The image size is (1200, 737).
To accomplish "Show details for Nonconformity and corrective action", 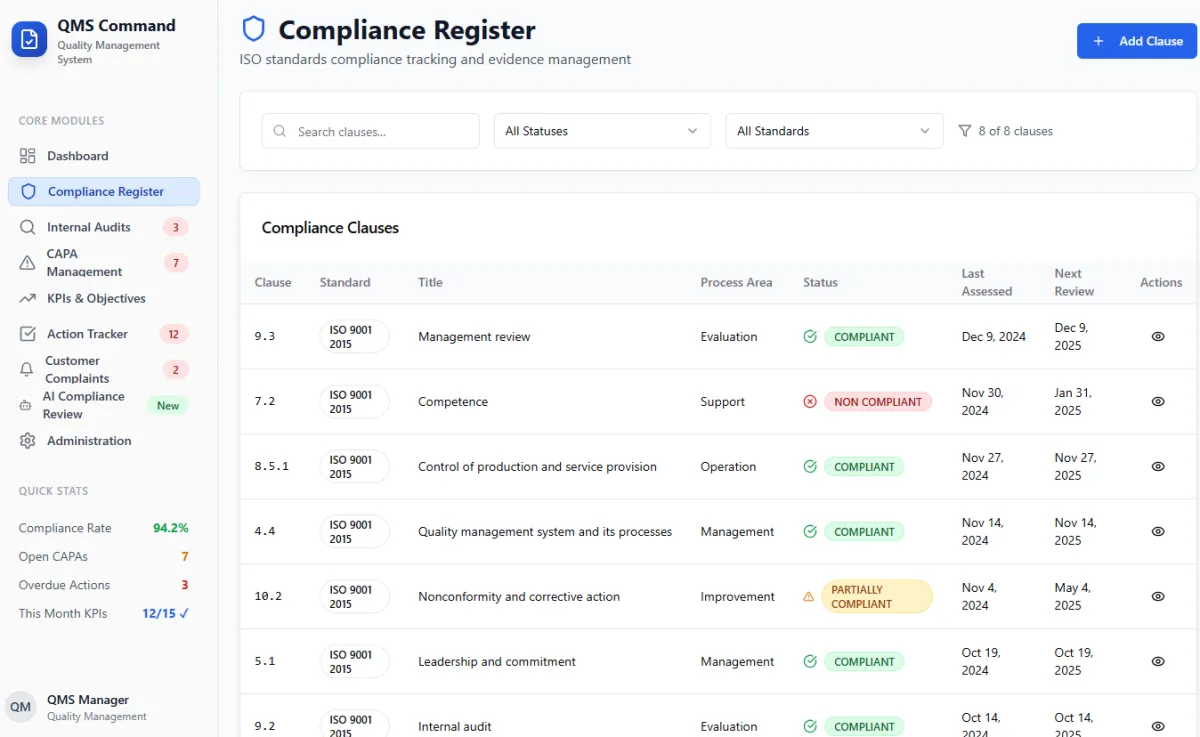I will (1158, 597).
